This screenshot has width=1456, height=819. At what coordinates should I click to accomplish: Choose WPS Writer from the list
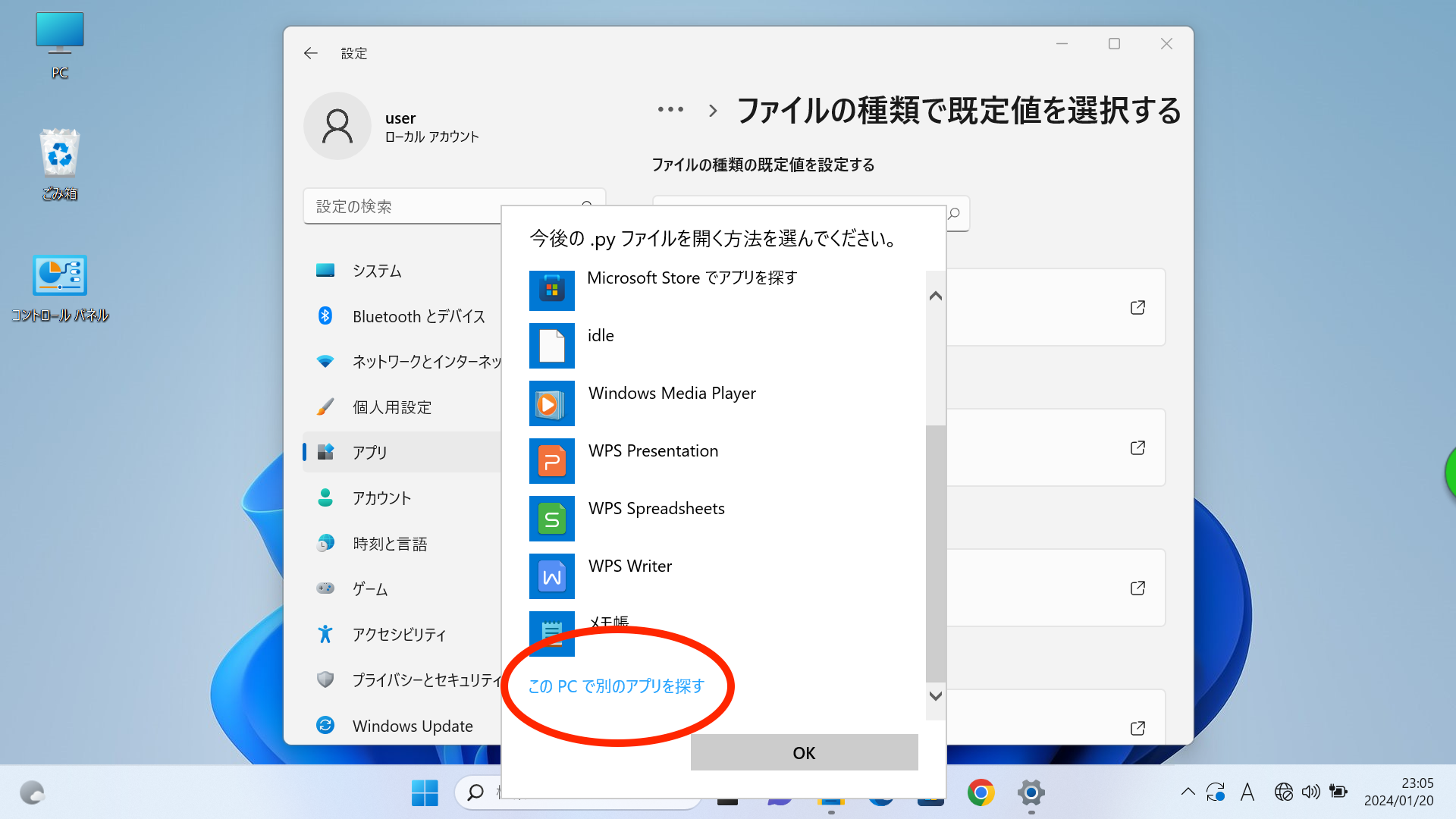tap(552, 576)
